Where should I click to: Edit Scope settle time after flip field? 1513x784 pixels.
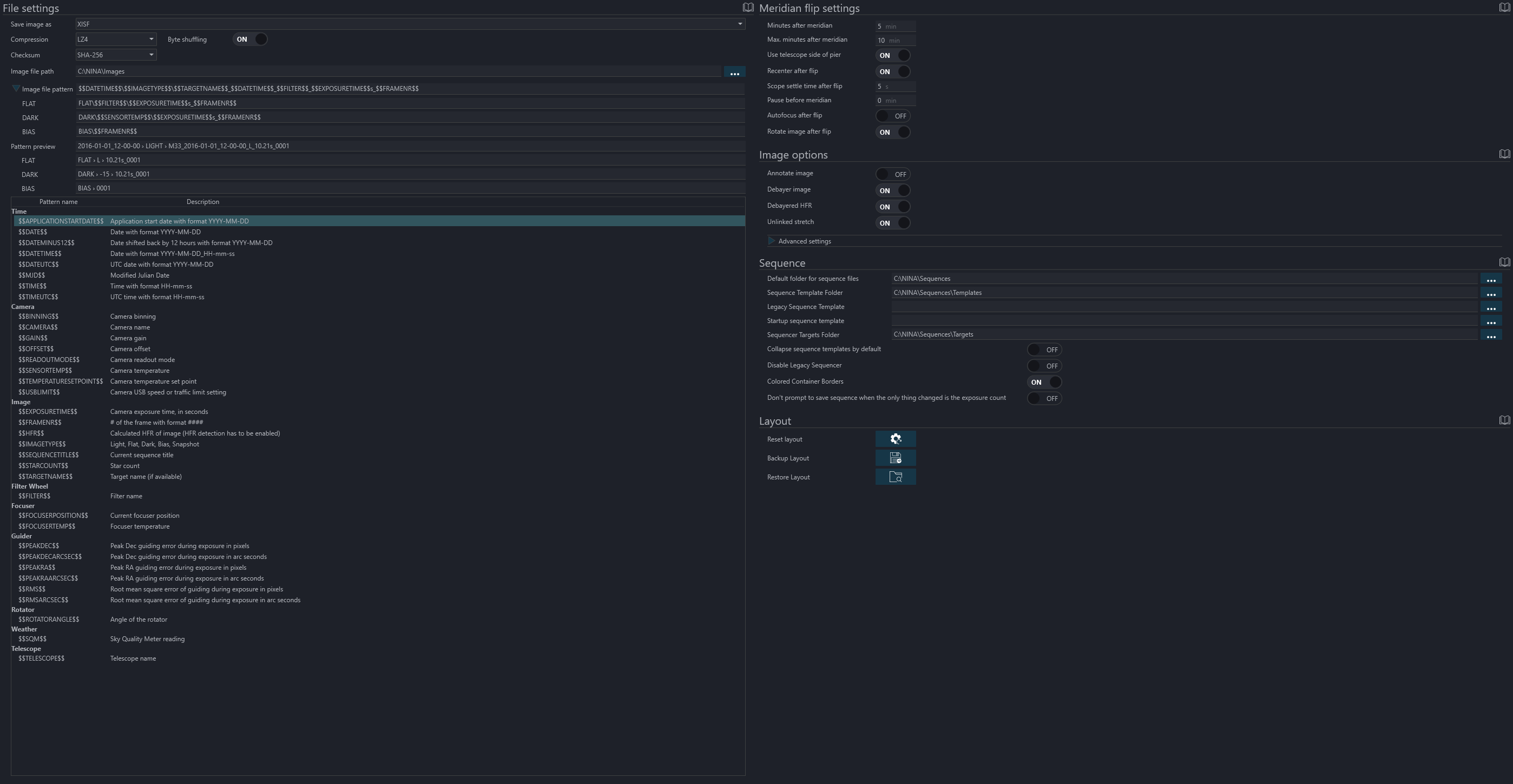[x=895, y=87]
